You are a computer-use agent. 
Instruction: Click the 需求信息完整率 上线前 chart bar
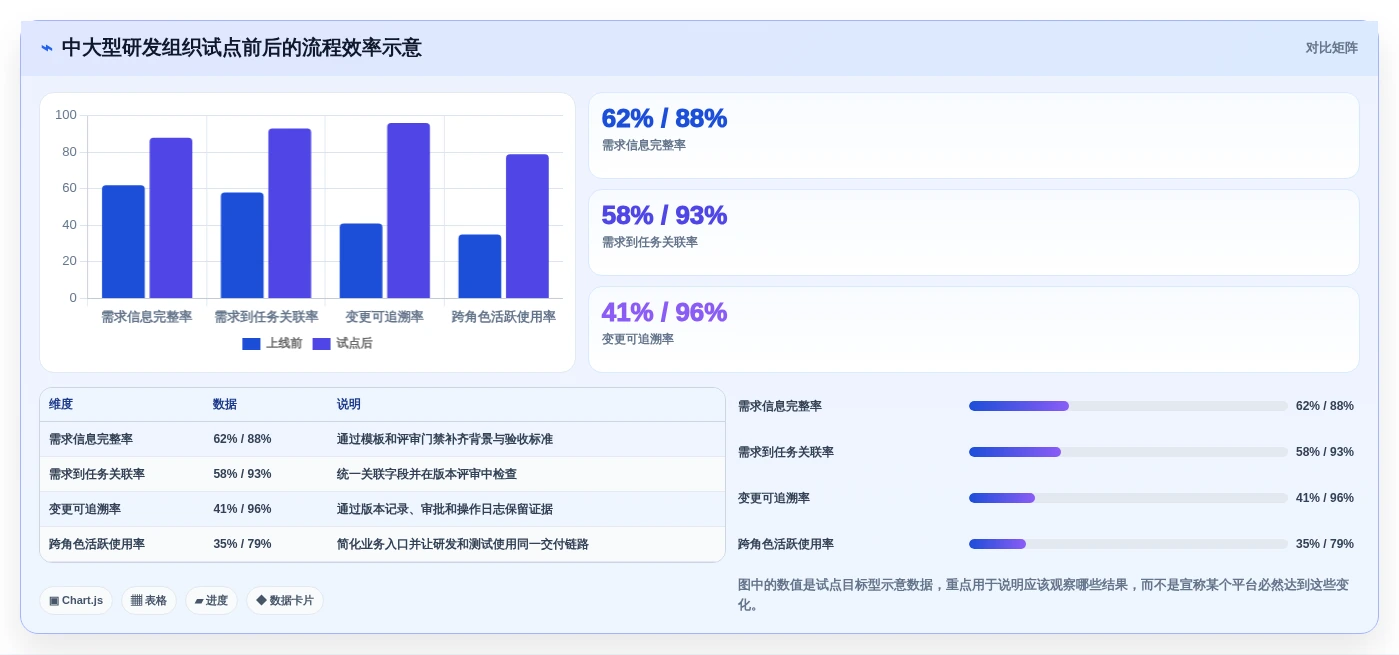tap(123, 242)
